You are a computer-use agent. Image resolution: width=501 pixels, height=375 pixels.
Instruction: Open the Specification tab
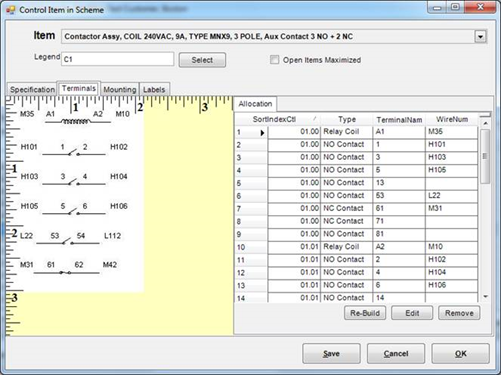point(32,89)
